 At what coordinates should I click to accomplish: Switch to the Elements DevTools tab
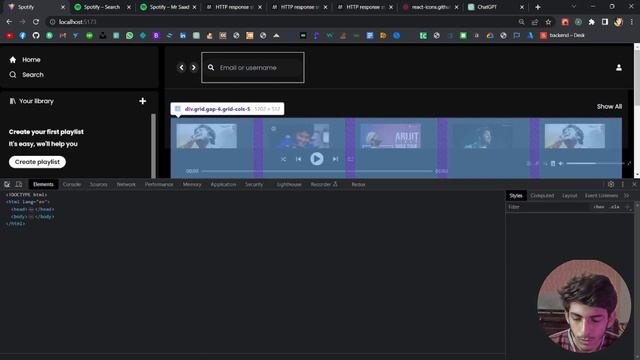tap(43, 184)
